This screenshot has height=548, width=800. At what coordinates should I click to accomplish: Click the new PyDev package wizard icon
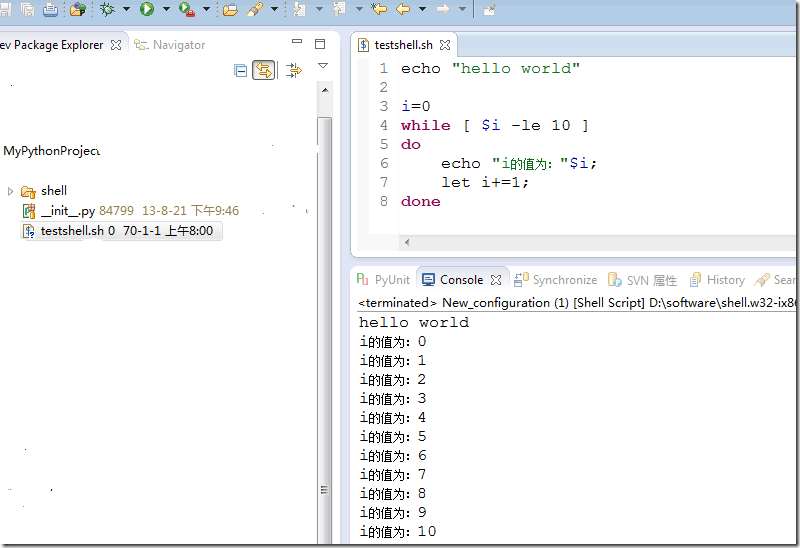[x=78, y=9]
